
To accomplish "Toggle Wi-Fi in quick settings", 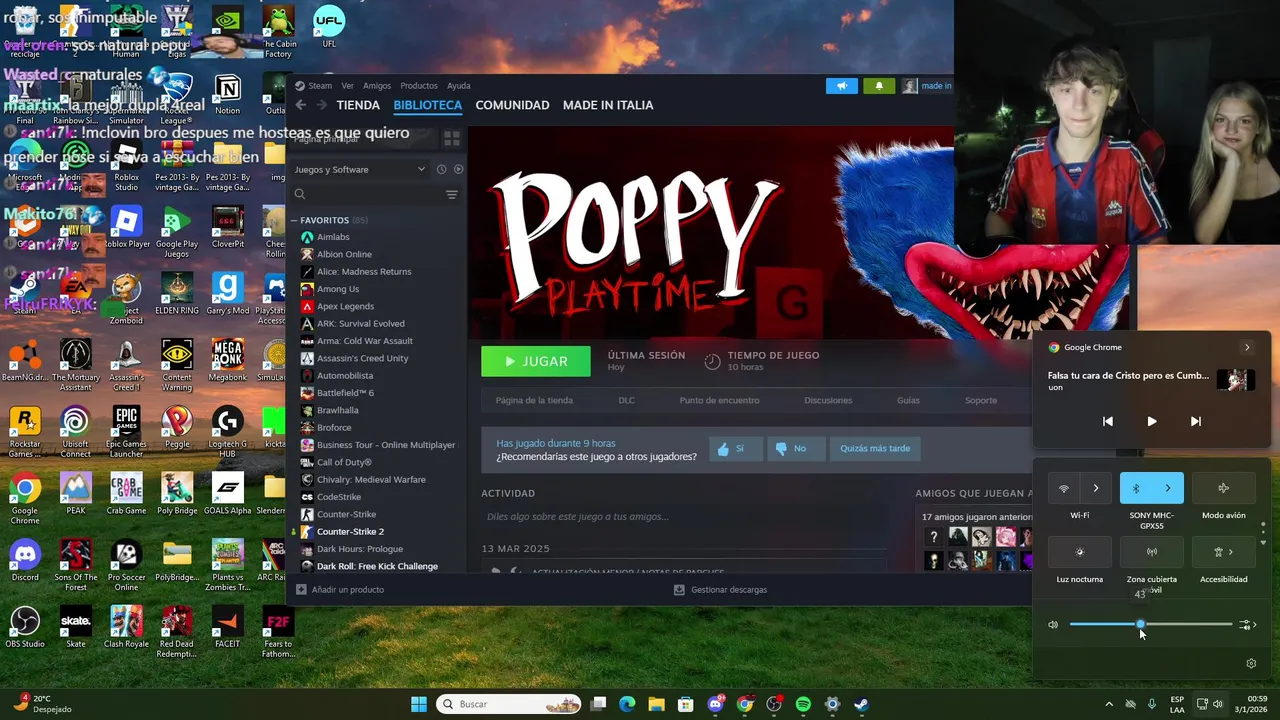I will (x=1064, y=488).
